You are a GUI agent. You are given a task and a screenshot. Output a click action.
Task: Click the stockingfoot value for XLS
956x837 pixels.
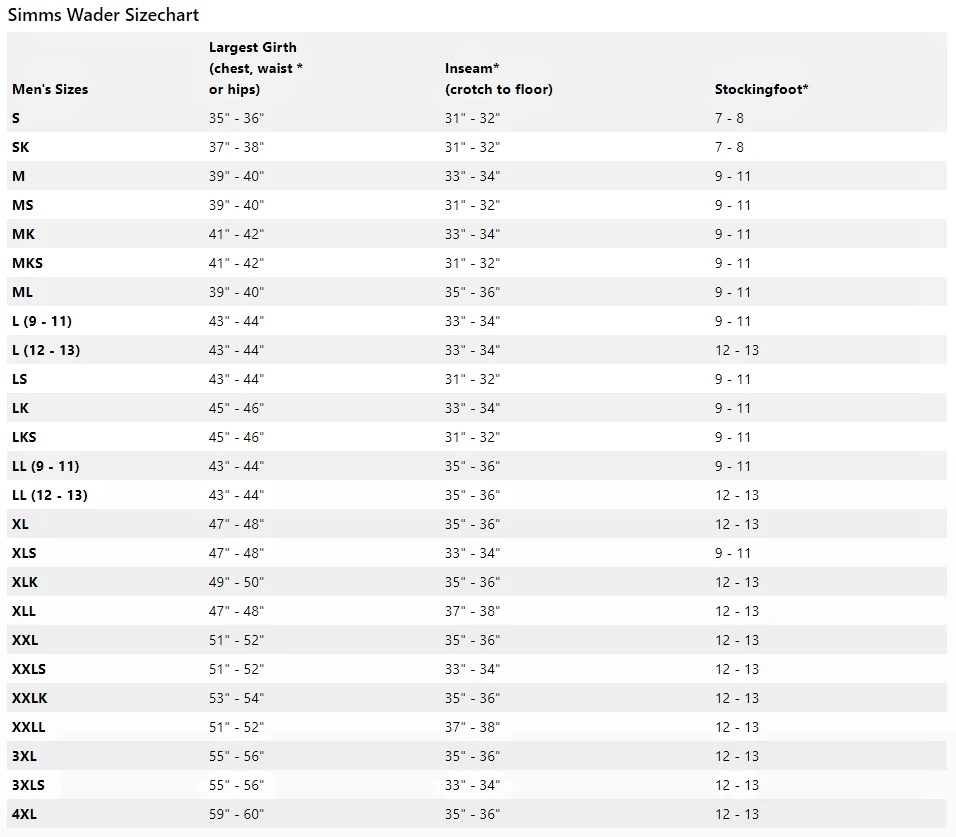pos(732,553)
